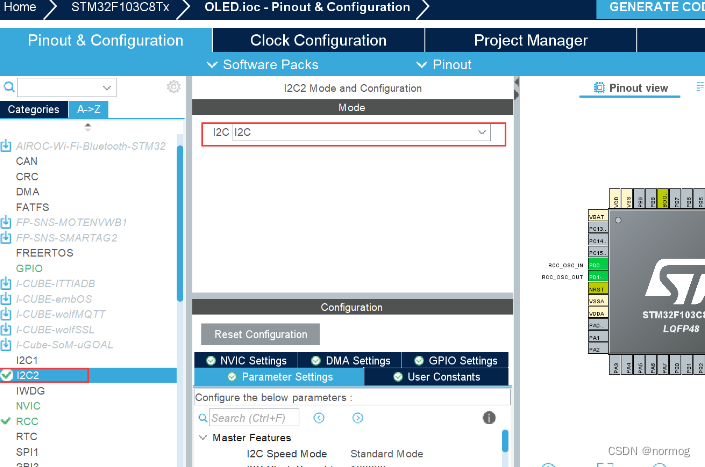705x467 pixels.
Task: Select I2C1 in the list
Action: coord(27,360)
